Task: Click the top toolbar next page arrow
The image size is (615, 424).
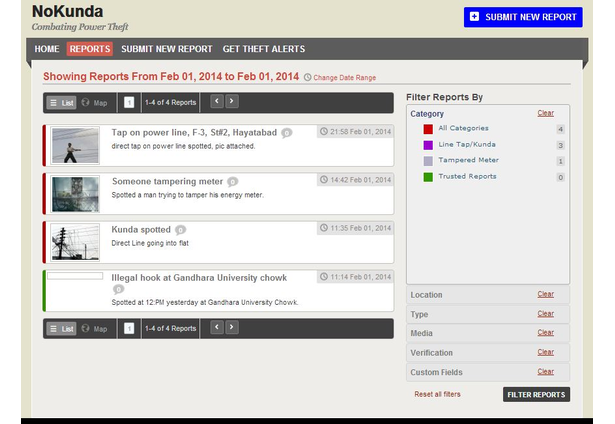Action: 232,101
